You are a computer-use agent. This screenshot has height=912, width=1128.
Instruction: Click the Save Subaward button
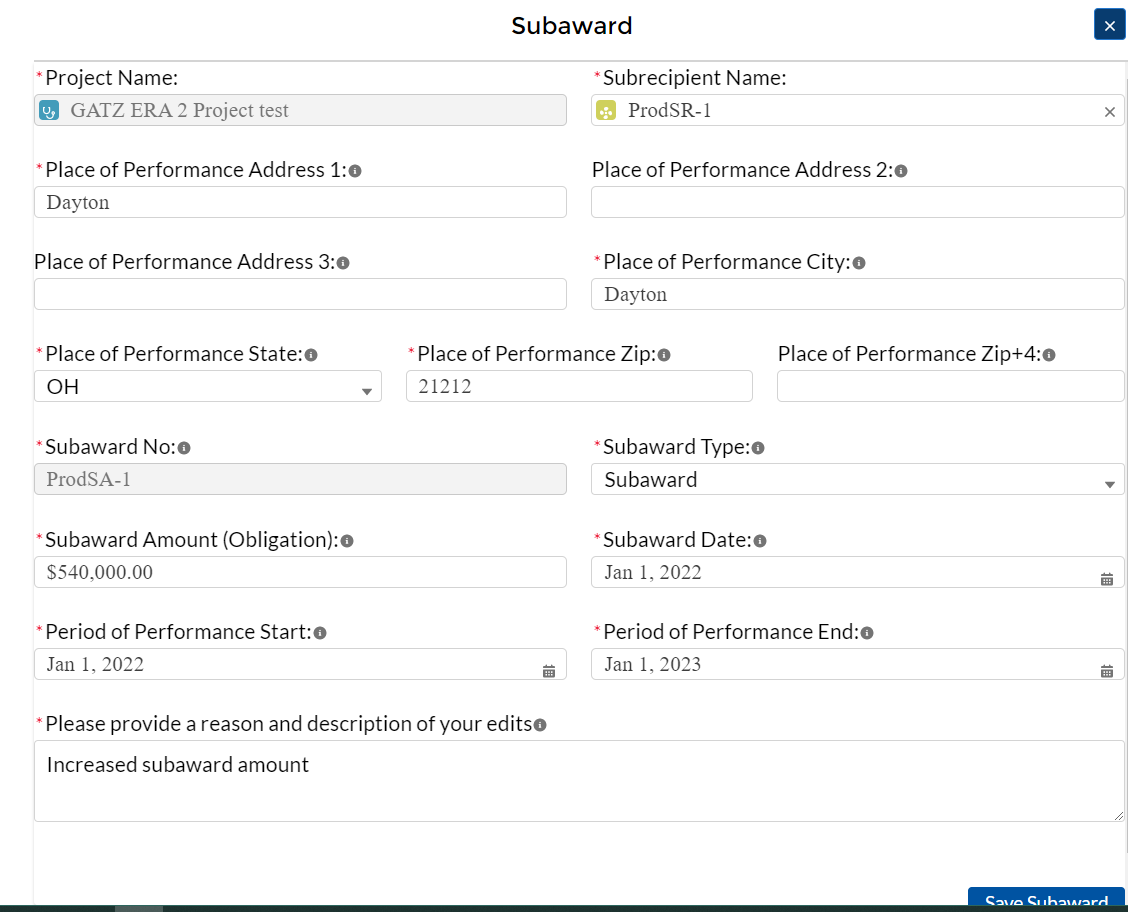pyautogui.click(x=1046, y=900)
